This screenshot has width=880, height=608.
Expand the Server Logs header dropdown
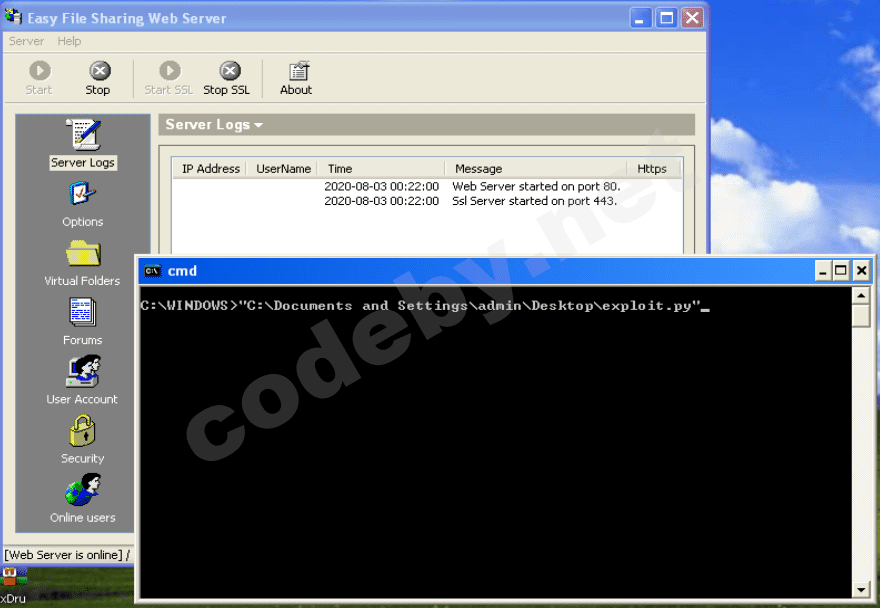258,125
